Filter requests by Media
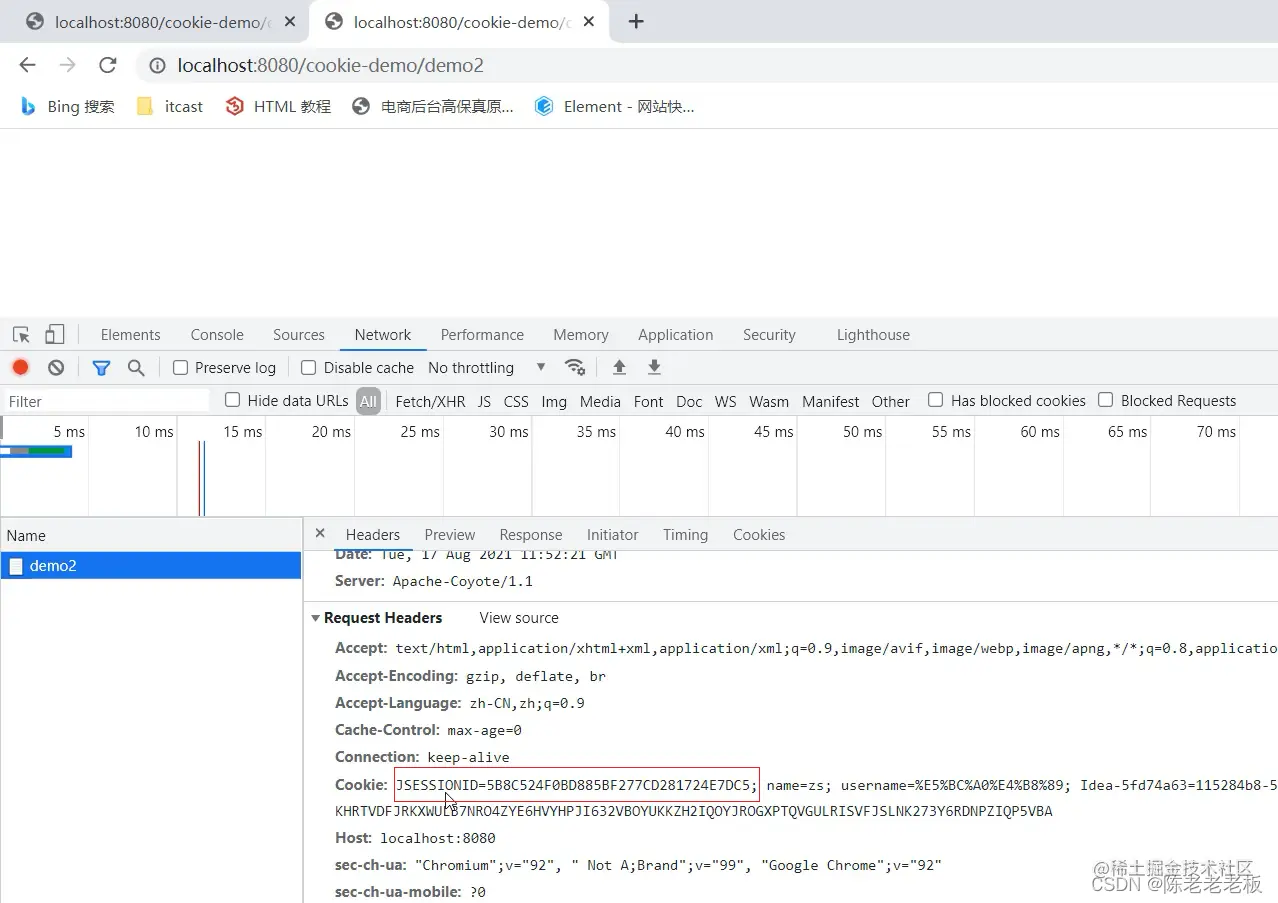The image size is (1278, 903). pos(600,401)
